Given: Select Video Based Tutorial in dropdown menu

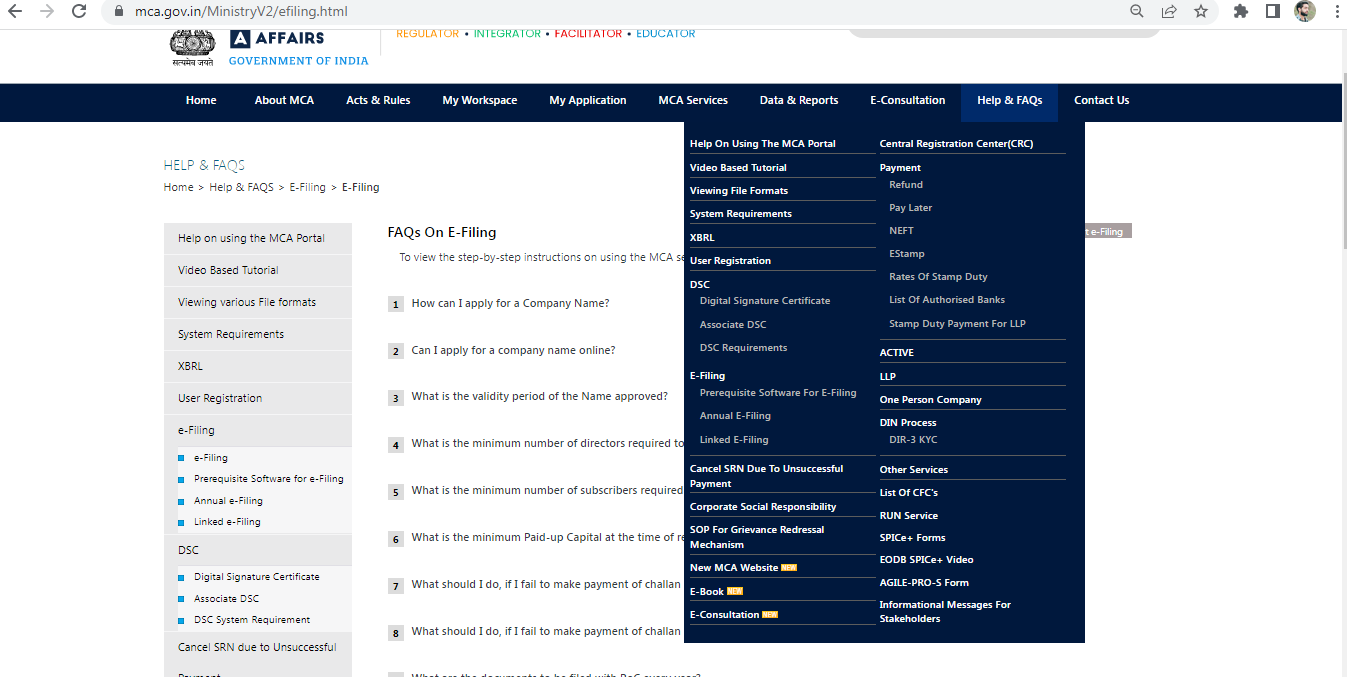Looking at the screenshot, I should [738, 168].
